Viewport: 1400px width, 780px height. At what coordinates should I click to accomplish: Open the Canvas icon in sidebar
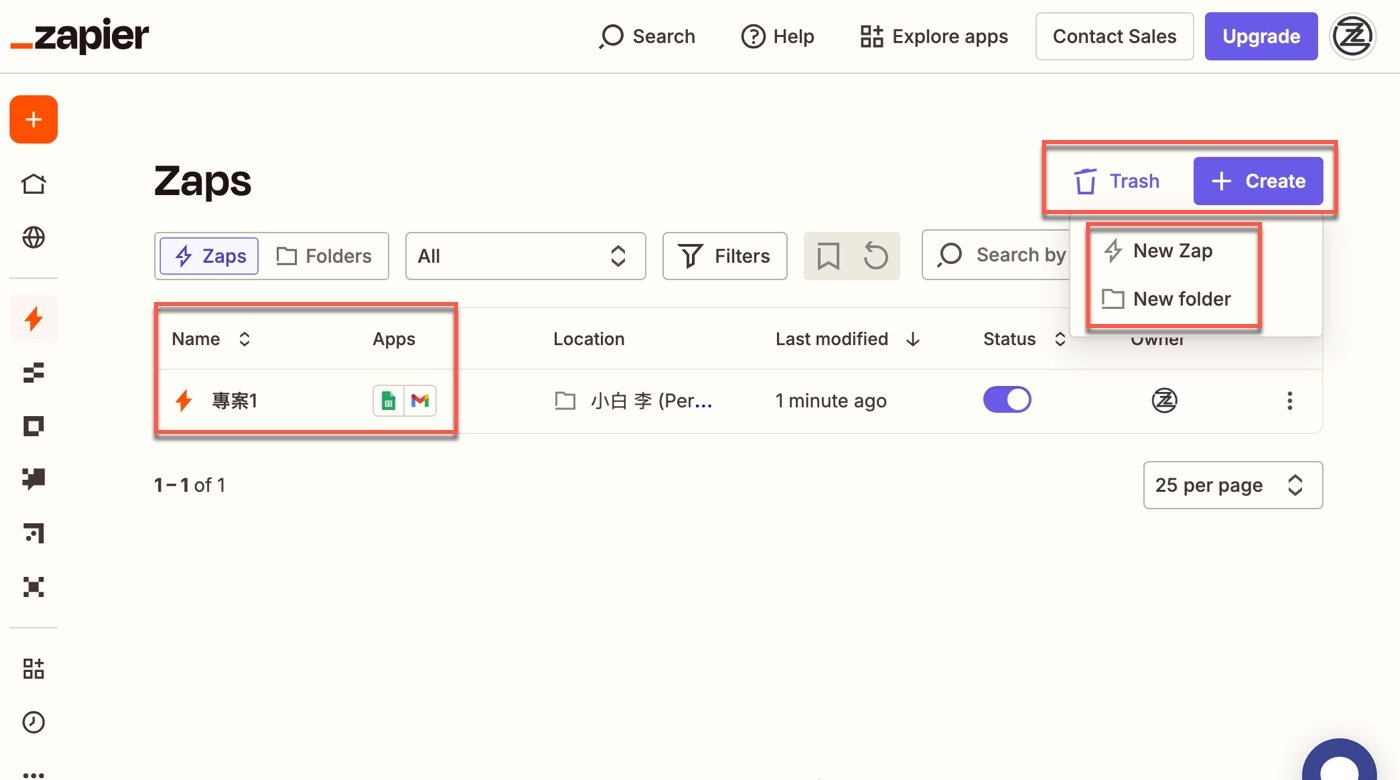click(34, 533)
